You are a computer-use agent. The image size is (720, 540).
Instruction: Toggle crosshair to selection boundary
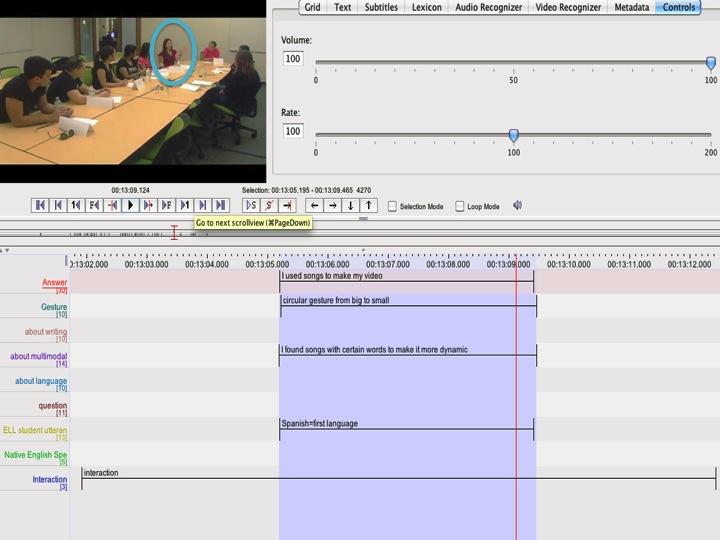(x=287, y=205)
